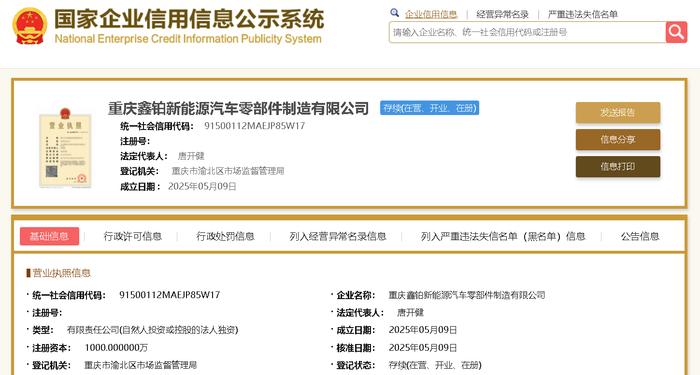Open the 列入经营异常名录信息 tab
The width and height of the screenshot is (700, 375).
(x=338, y=236)
